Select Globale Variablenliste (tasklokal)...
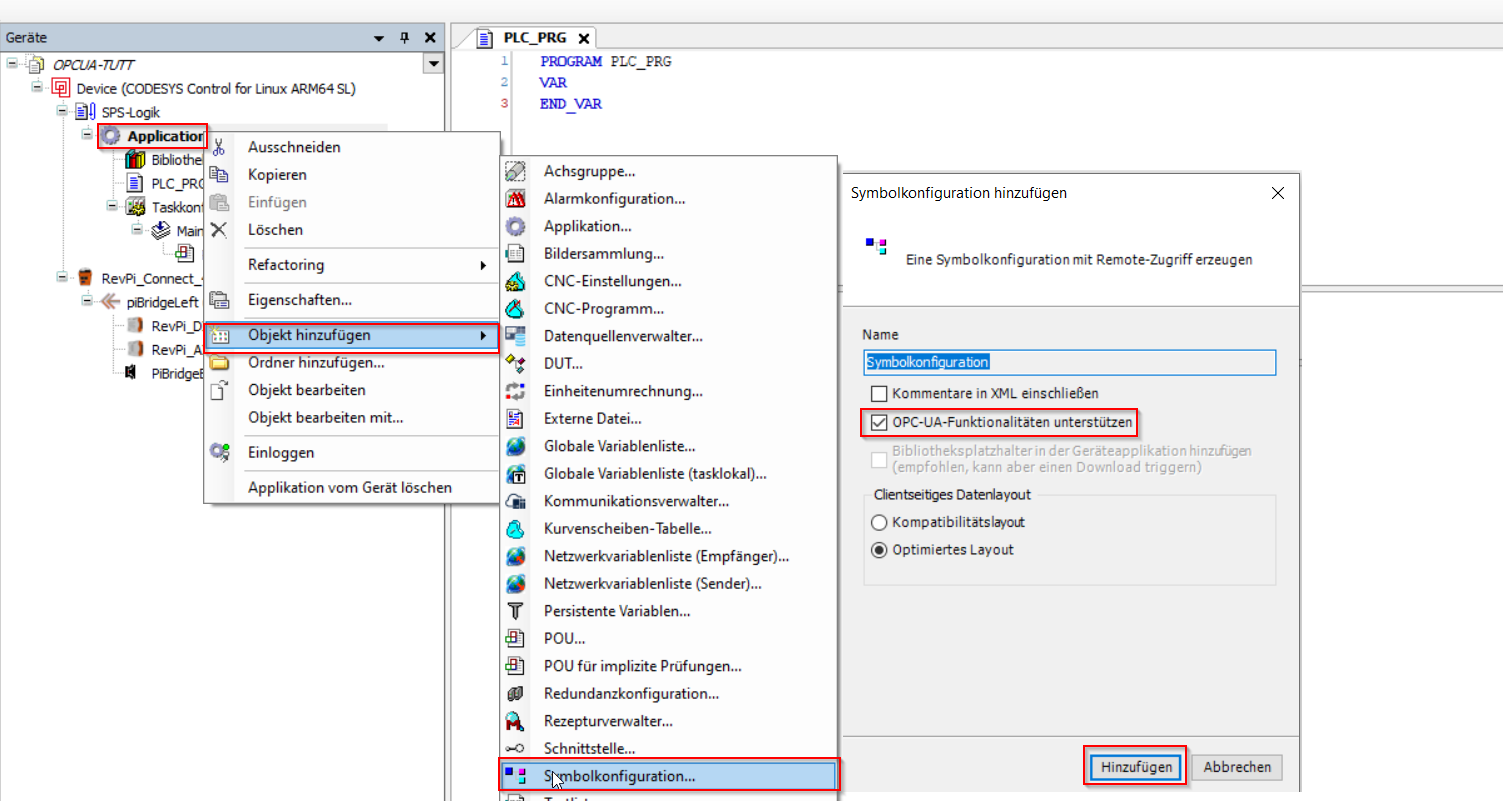 coord(668,473)
